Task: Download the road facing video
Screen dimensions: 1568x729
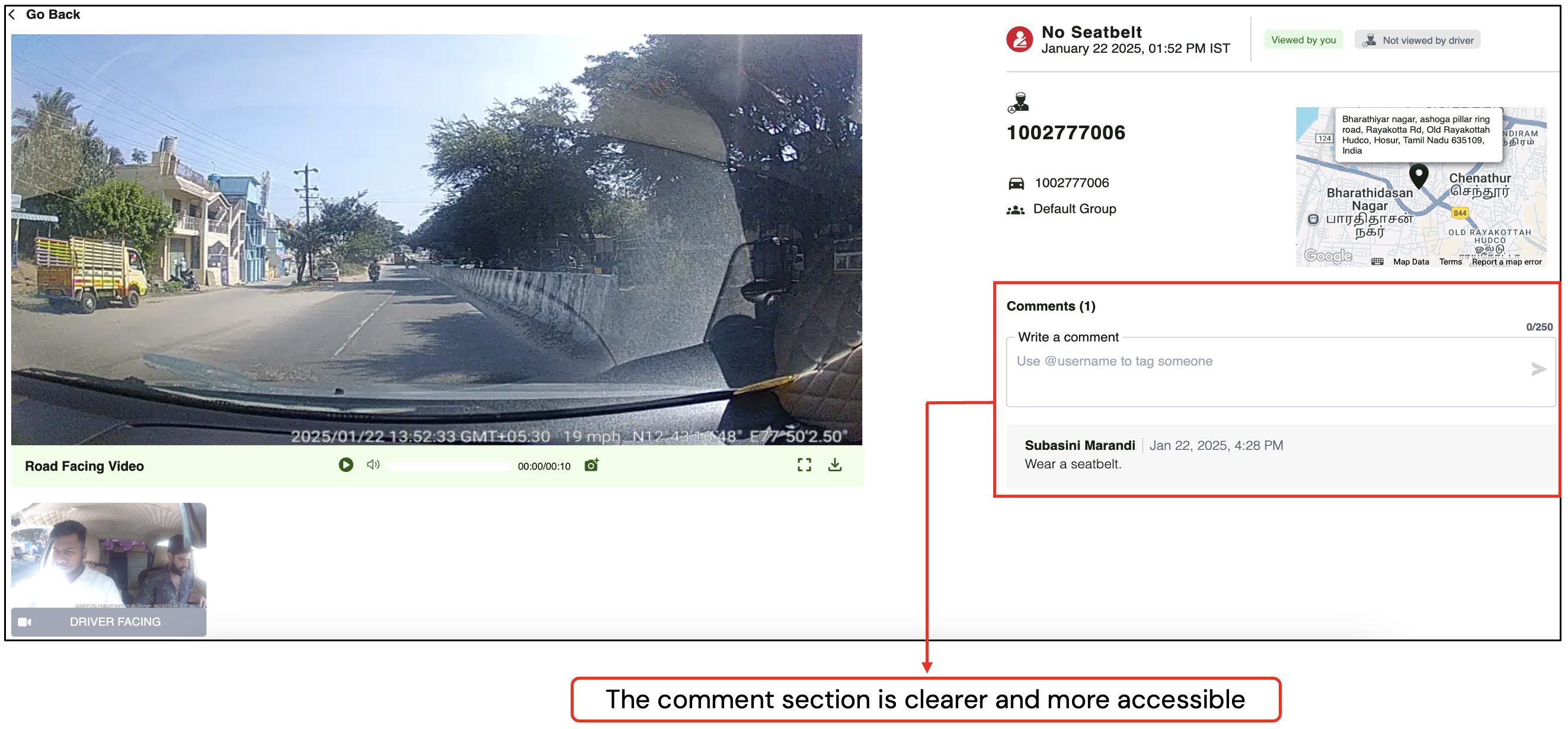Action: [835, 465]
